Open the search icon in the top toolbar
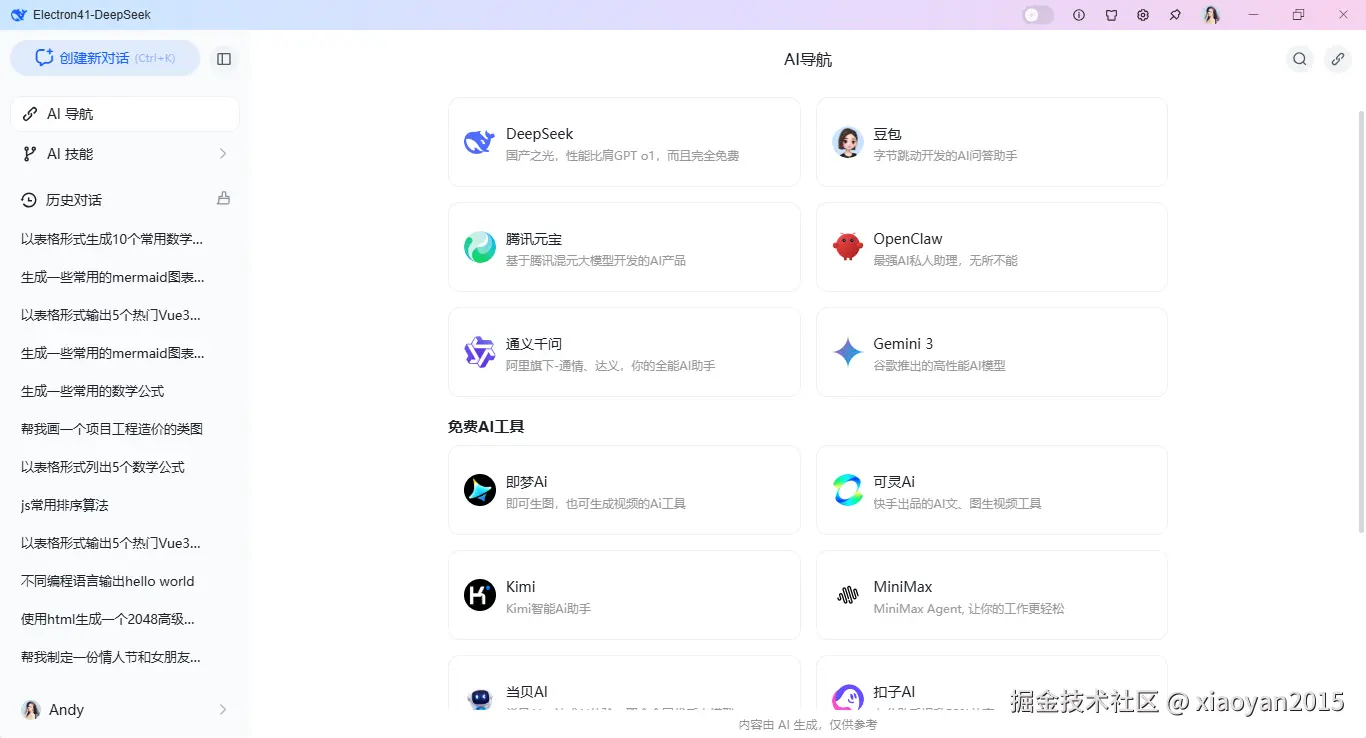Viewport: 1366px width, 738px height. pos(1299,58)
